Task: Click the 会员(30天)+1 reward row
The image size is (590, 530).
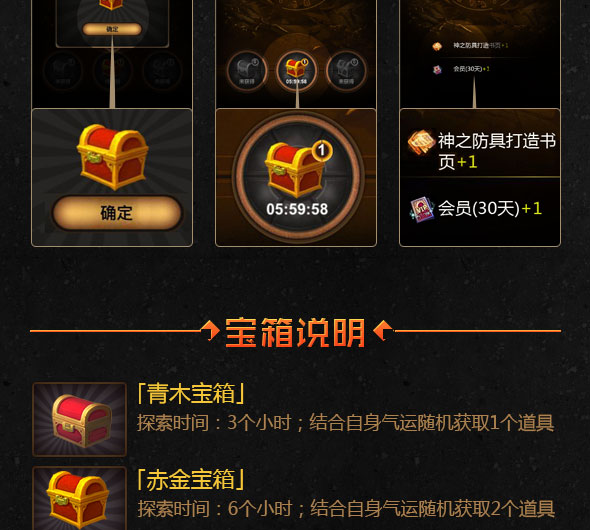Action: (x=480, y=209)
